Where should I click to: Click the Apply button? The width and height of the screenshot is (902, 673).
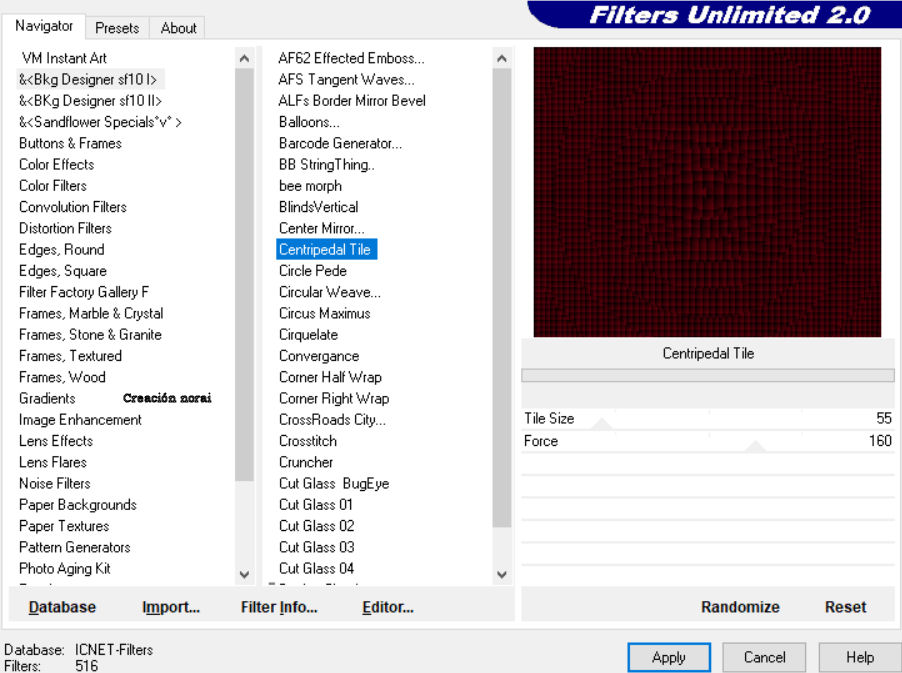(x=669, y=657)
